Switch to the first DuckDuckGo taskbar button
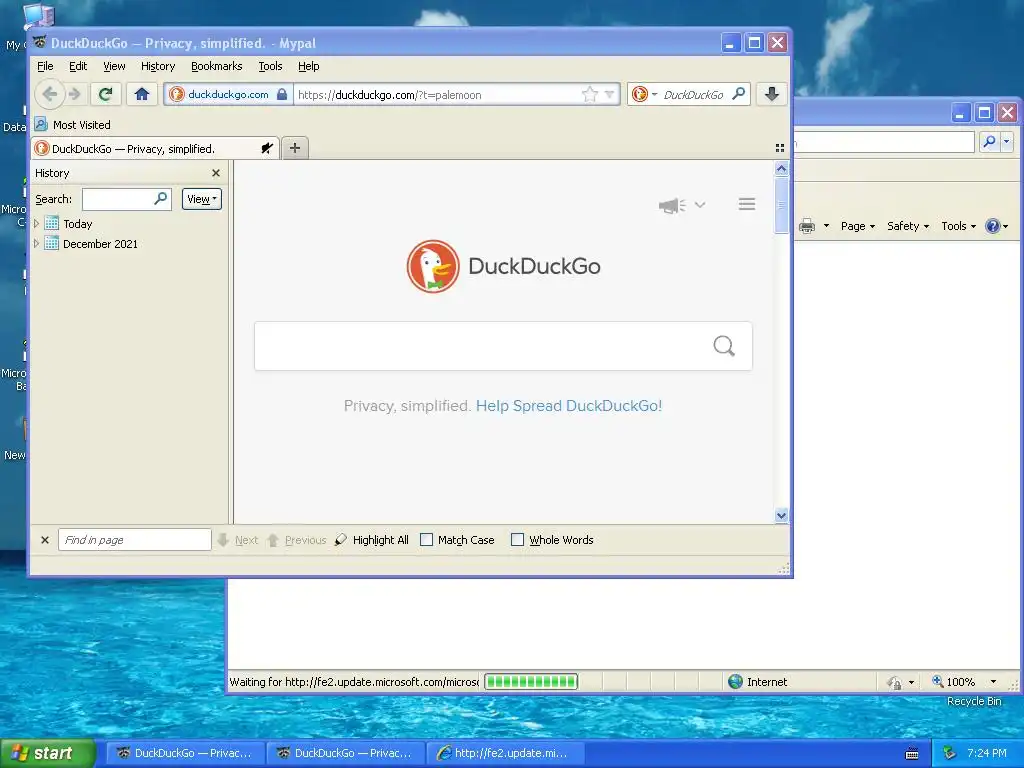1024x768 pixels. point(185,753)
